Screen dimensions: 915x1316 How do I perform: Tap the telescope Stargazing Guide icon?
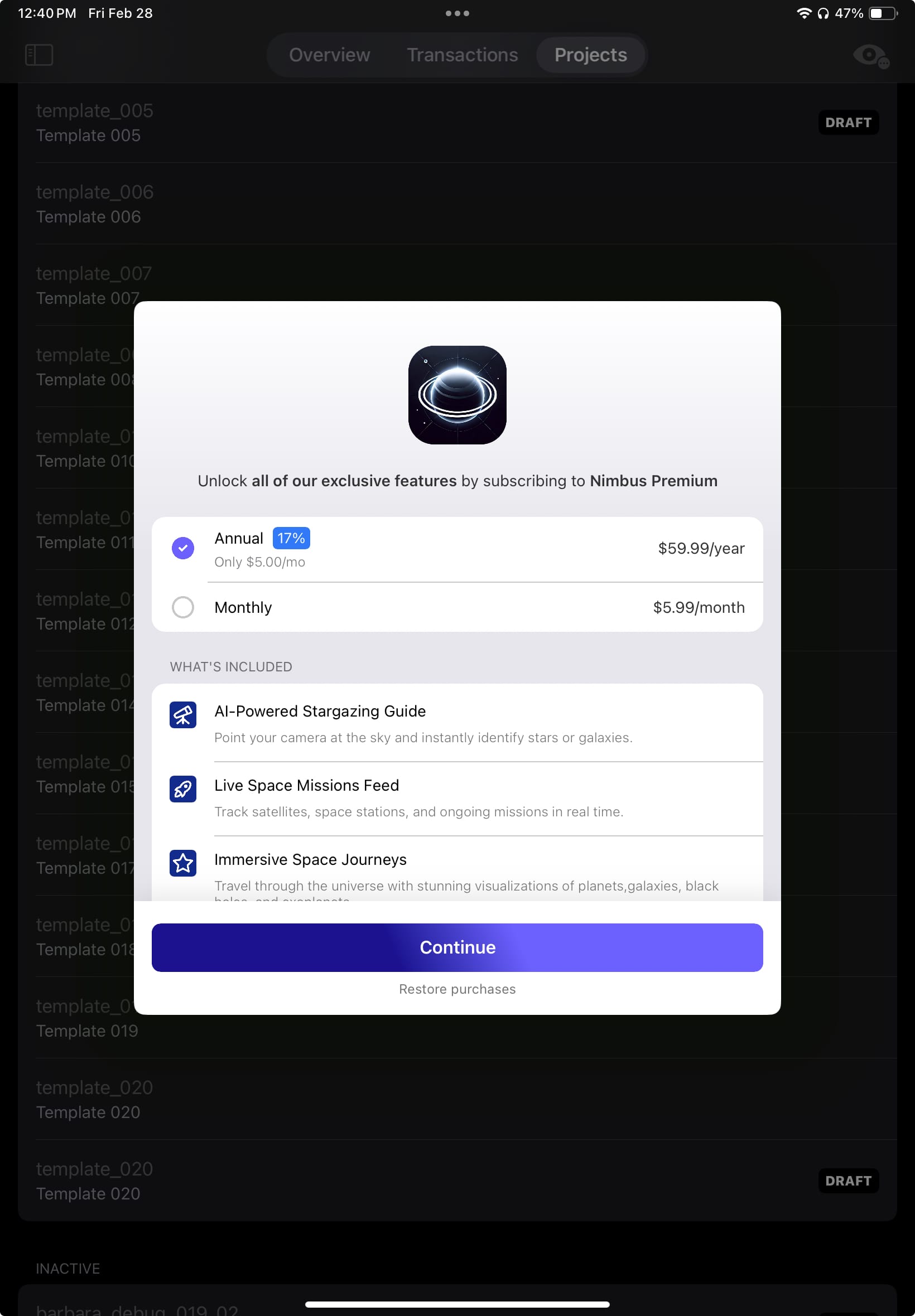[x=182, y=714]
